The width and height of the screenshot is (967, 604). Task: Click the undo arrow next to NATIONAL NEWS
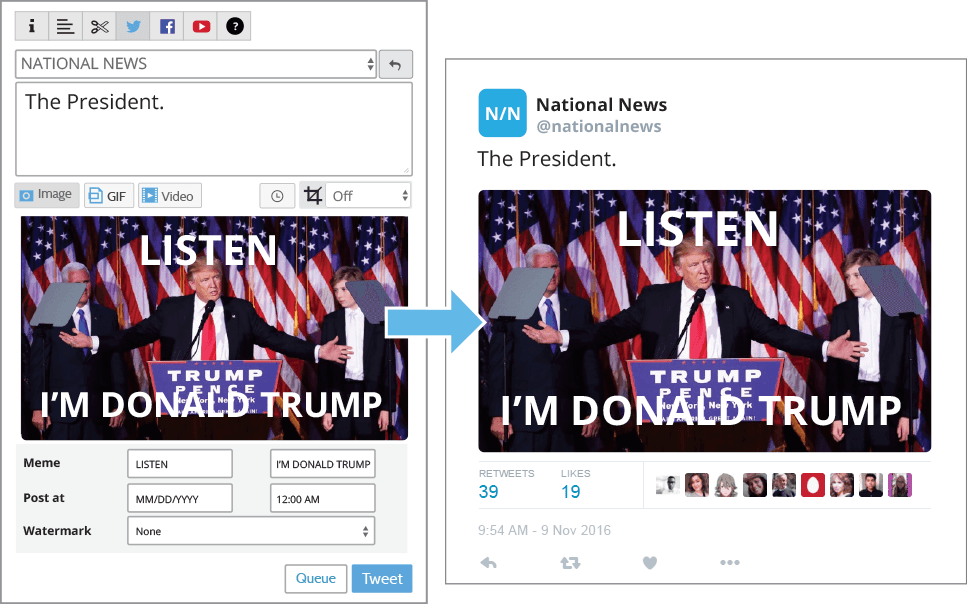point(395,64)
